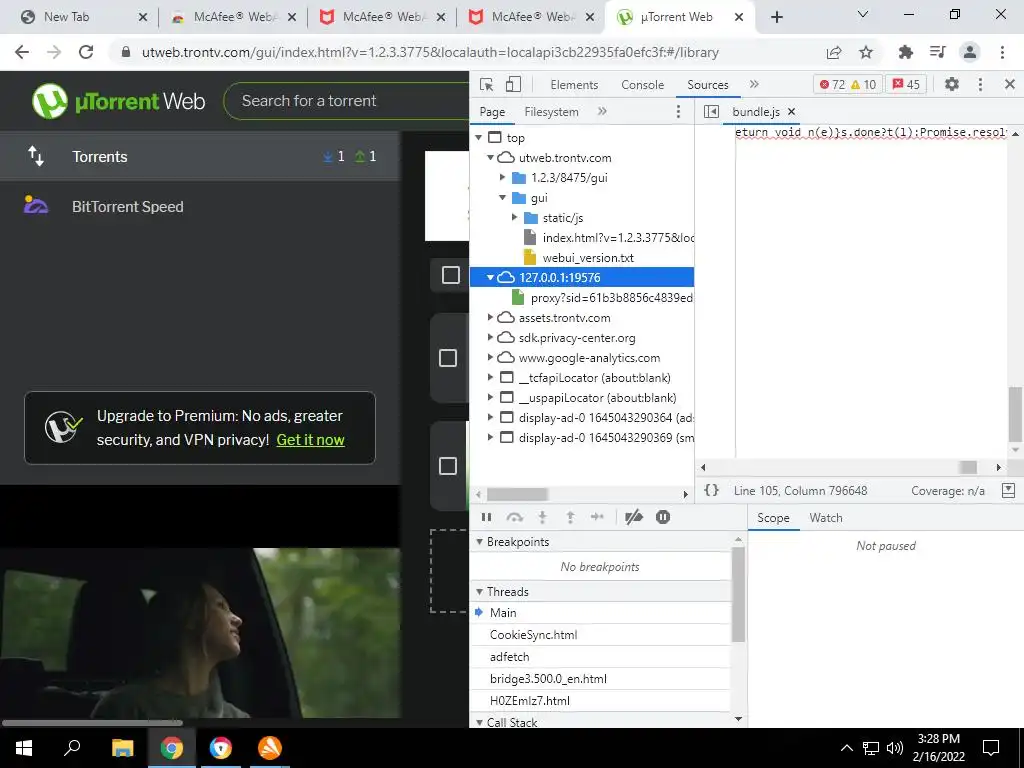
Task: Click the coverage drawer icon in status bar
Action: click(1008, 490)
